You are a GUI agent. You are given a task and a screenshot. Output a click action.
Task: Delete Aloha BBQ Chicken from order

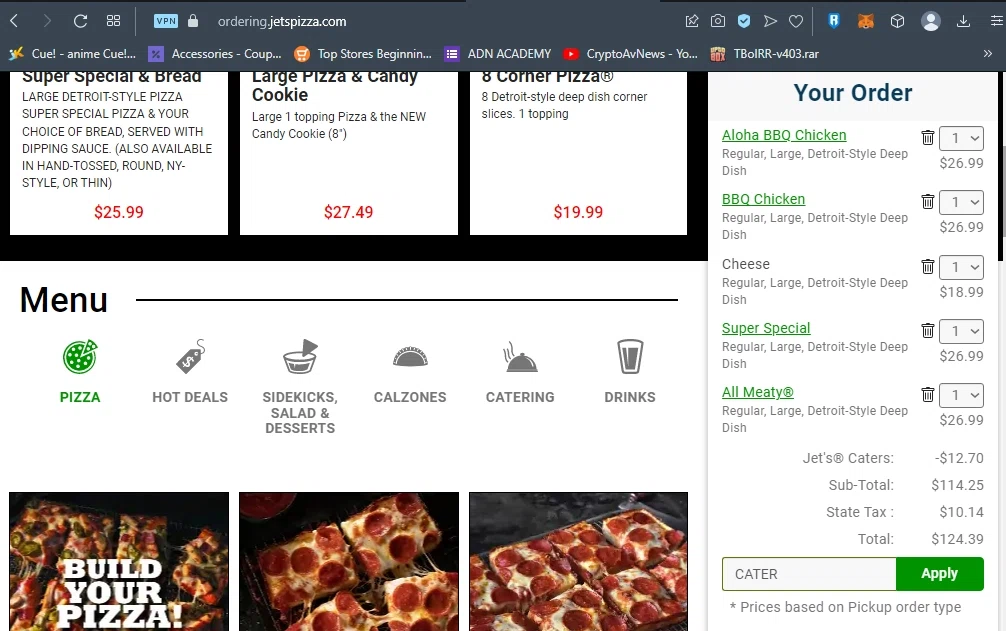pyautogui.click(x=928, y=137)
